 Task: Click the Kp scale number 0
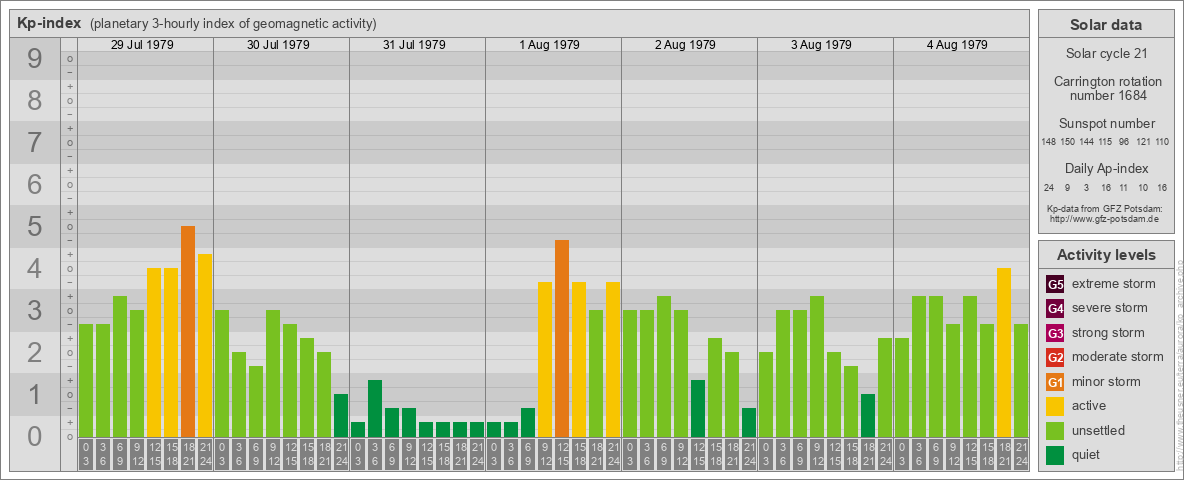pos(35,436)
